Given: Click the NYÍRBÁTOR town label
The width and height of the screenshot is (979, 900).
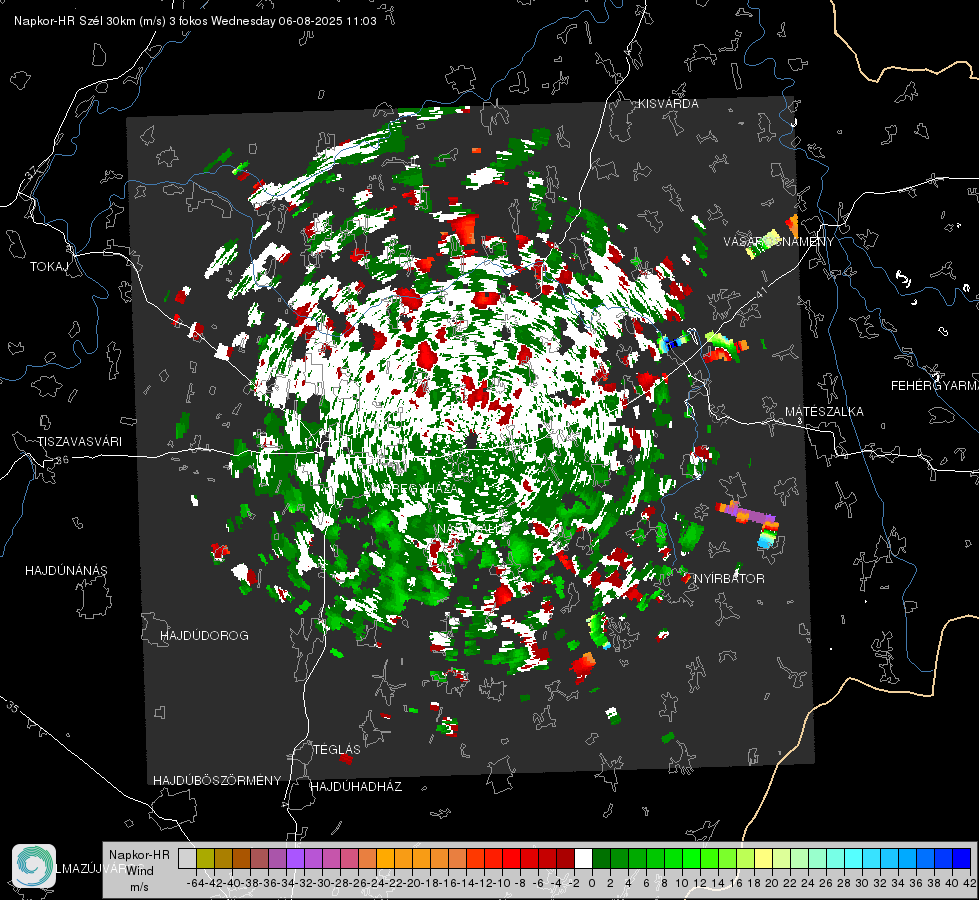Looking at the screenshot, I should coord(729,579).
